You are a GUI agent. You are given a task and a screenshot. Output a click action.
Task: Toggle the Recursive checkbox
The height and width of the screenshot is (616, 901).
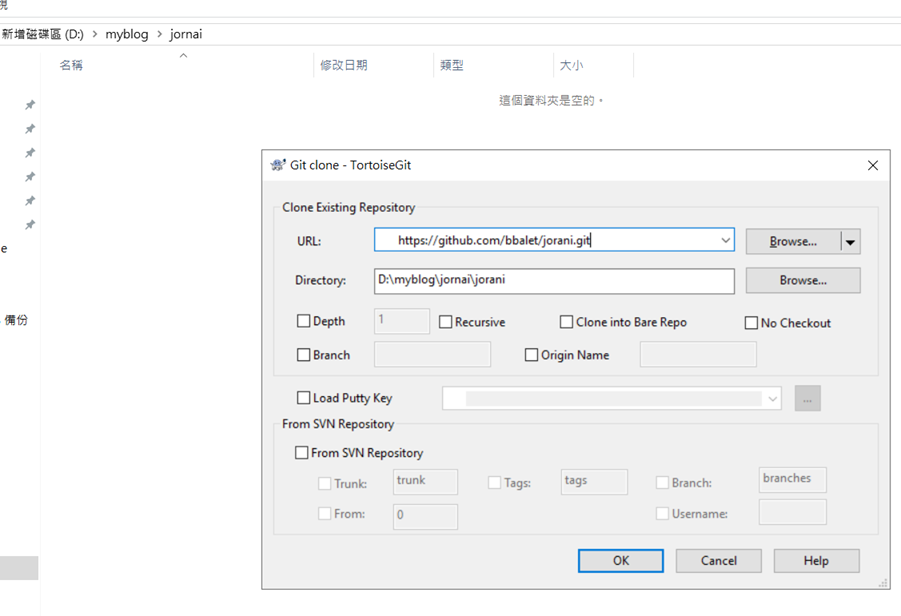click(x=446, y=322)
